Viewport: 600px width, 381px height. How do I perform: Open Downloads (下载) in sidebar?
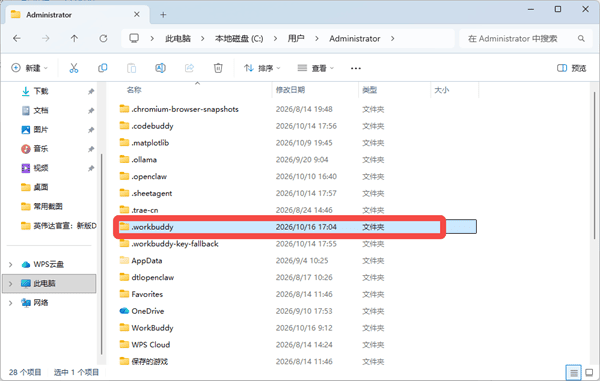pyautogui.click(x=41, y=91)
